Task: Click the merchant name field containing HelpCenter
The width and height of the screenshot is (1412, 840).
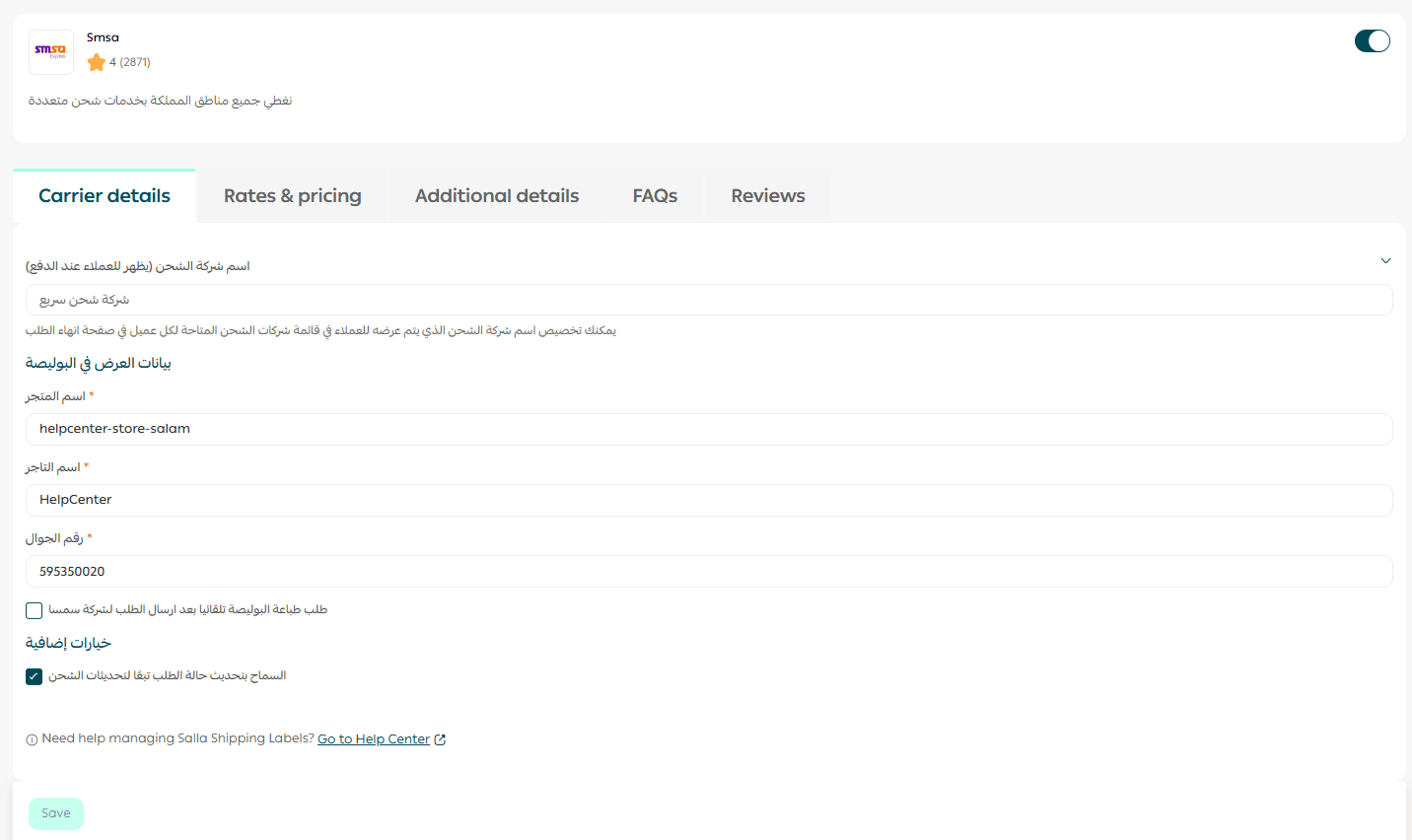Action: 708,500
